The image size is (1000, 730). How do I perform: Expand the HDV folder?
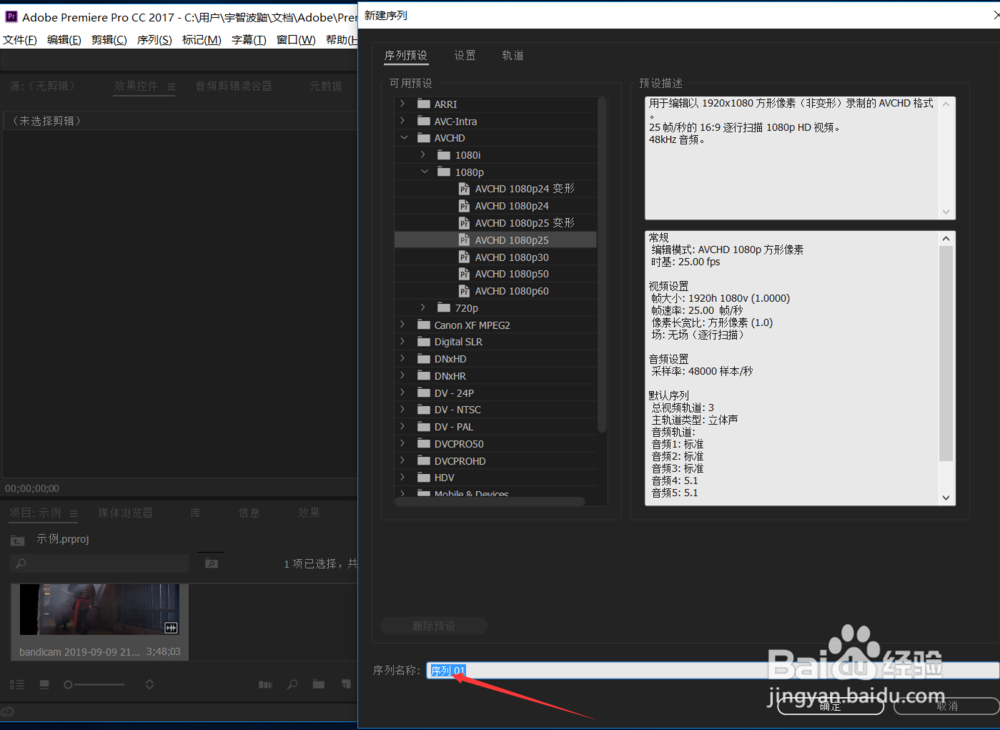402,478
